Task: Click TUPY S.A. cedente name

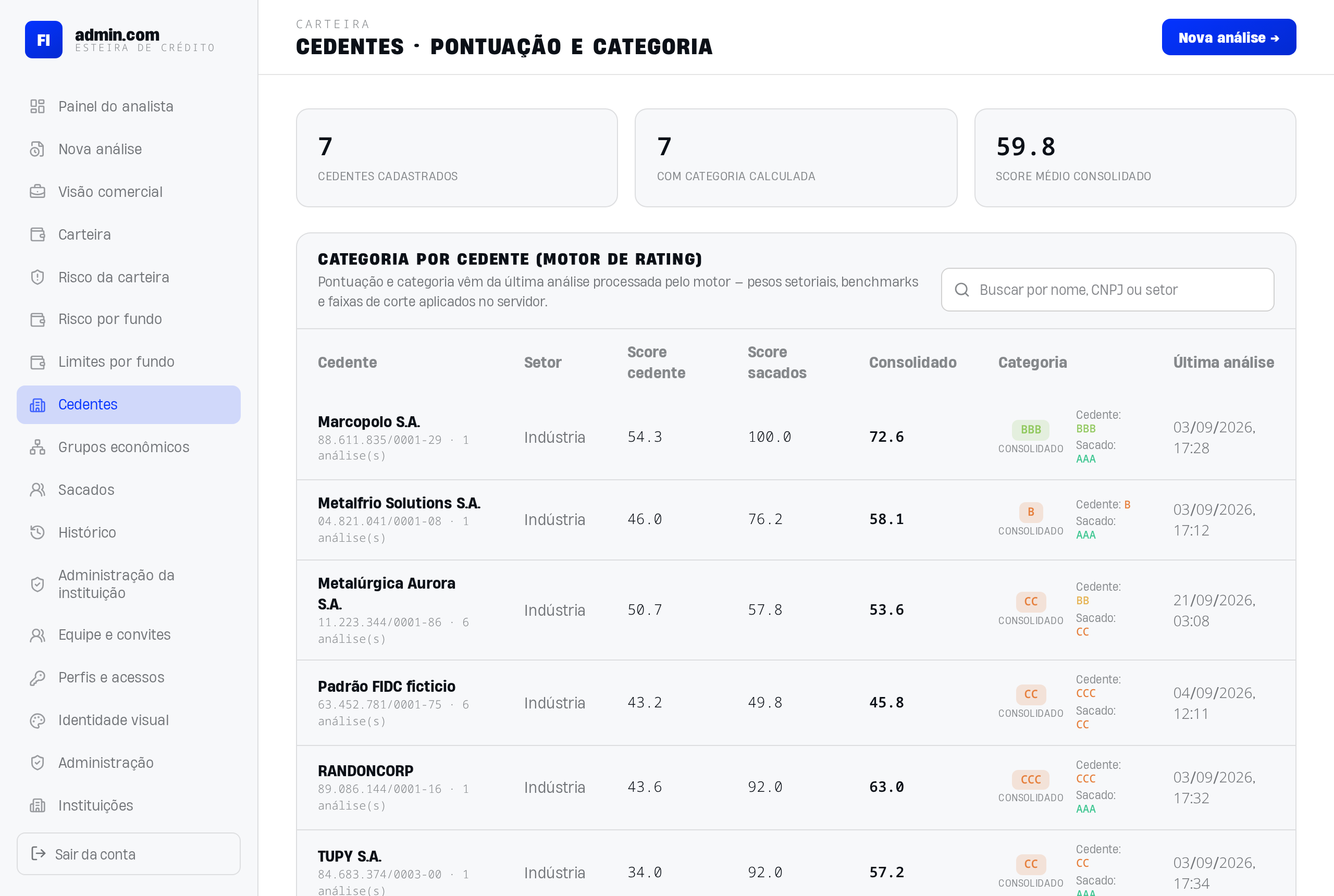Action: click(350, 856)
